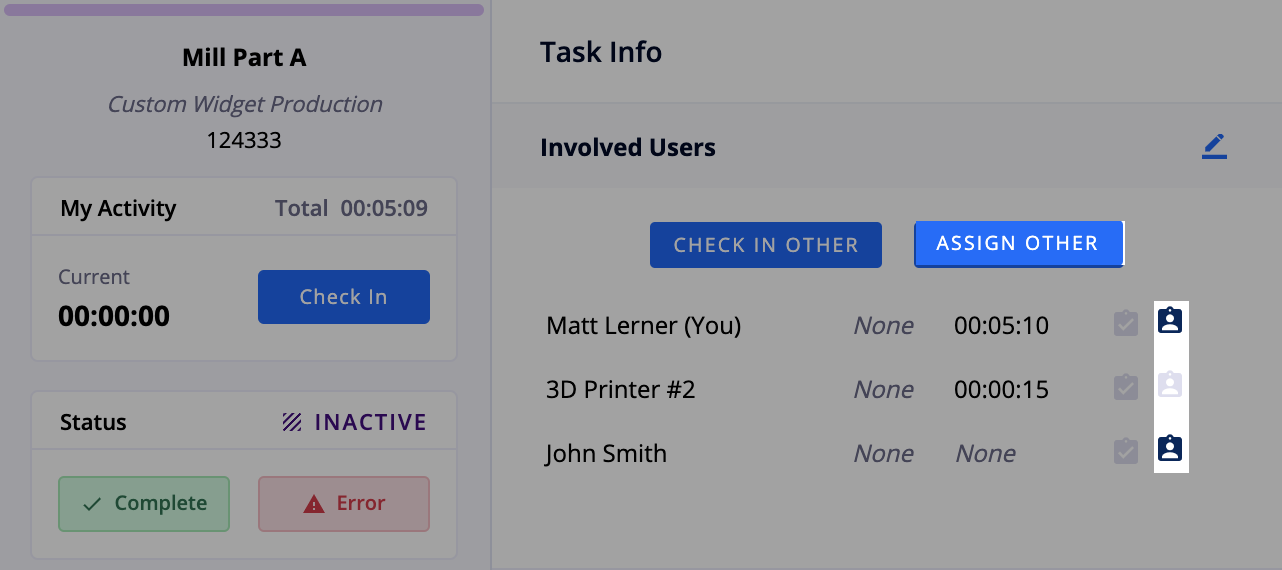
Task: Click clipboard check icon for 3D Printer #2
Action: [1126, 387]
